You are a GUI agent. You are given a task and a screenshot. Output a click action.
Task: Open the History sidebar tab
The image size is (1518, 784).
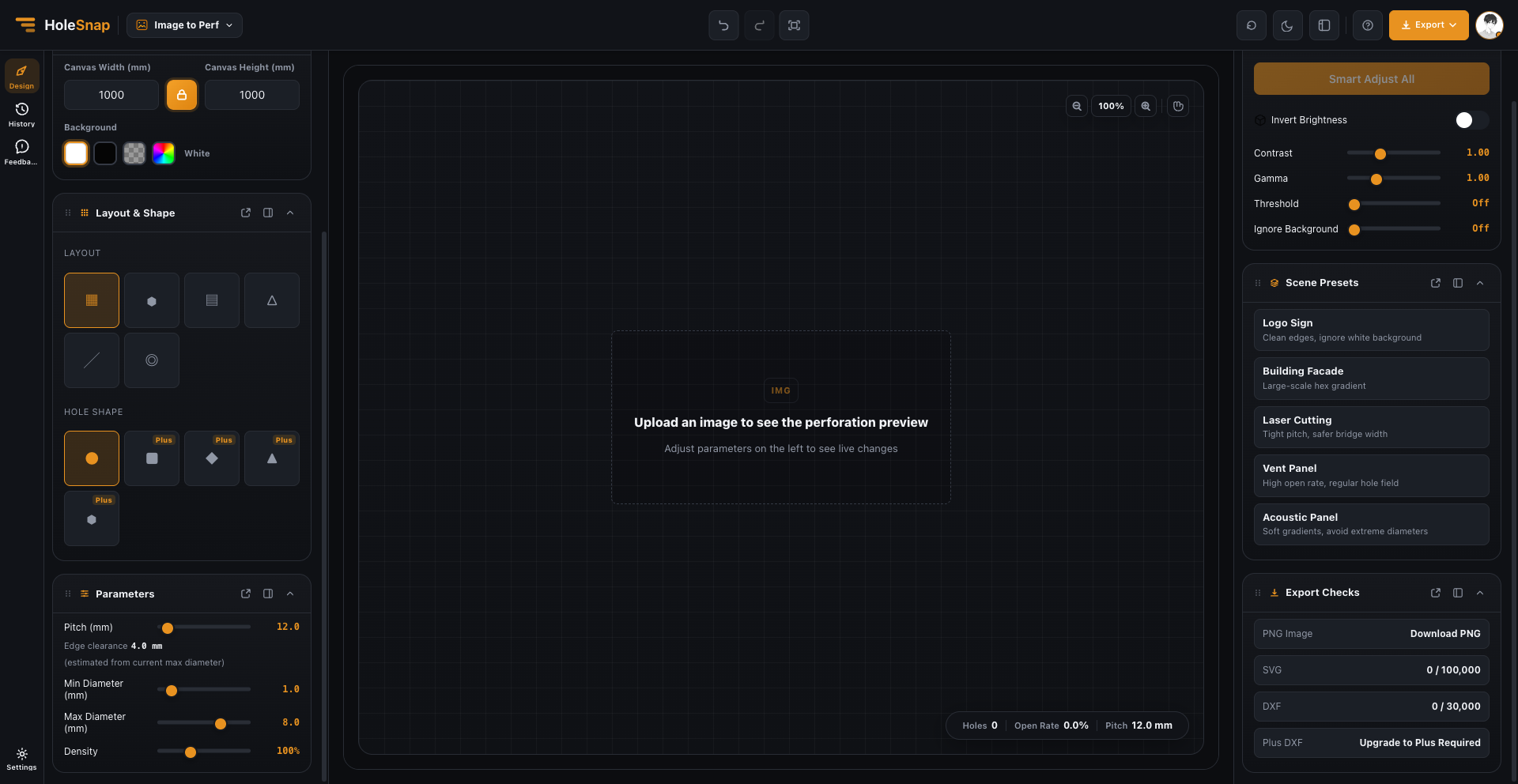tap(21, 114)
